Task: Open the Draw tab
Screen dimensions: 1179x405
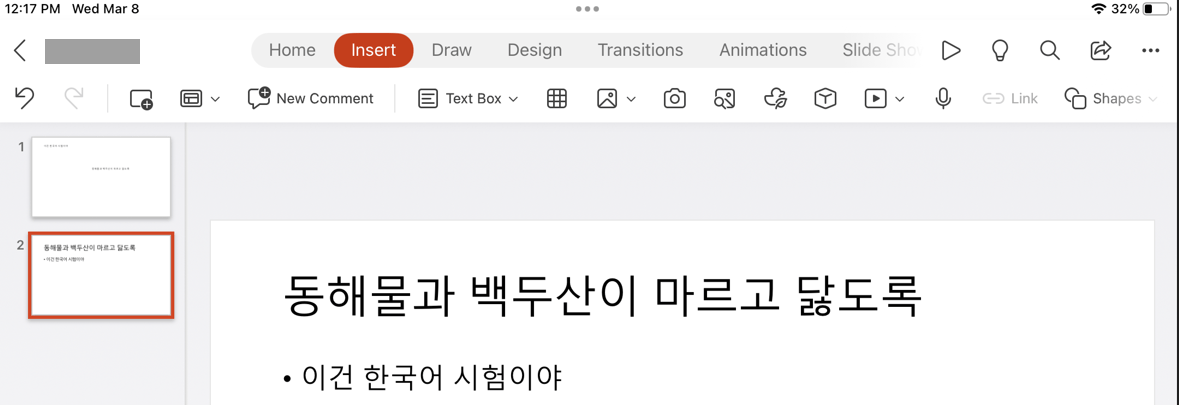Action: (451, 50)
